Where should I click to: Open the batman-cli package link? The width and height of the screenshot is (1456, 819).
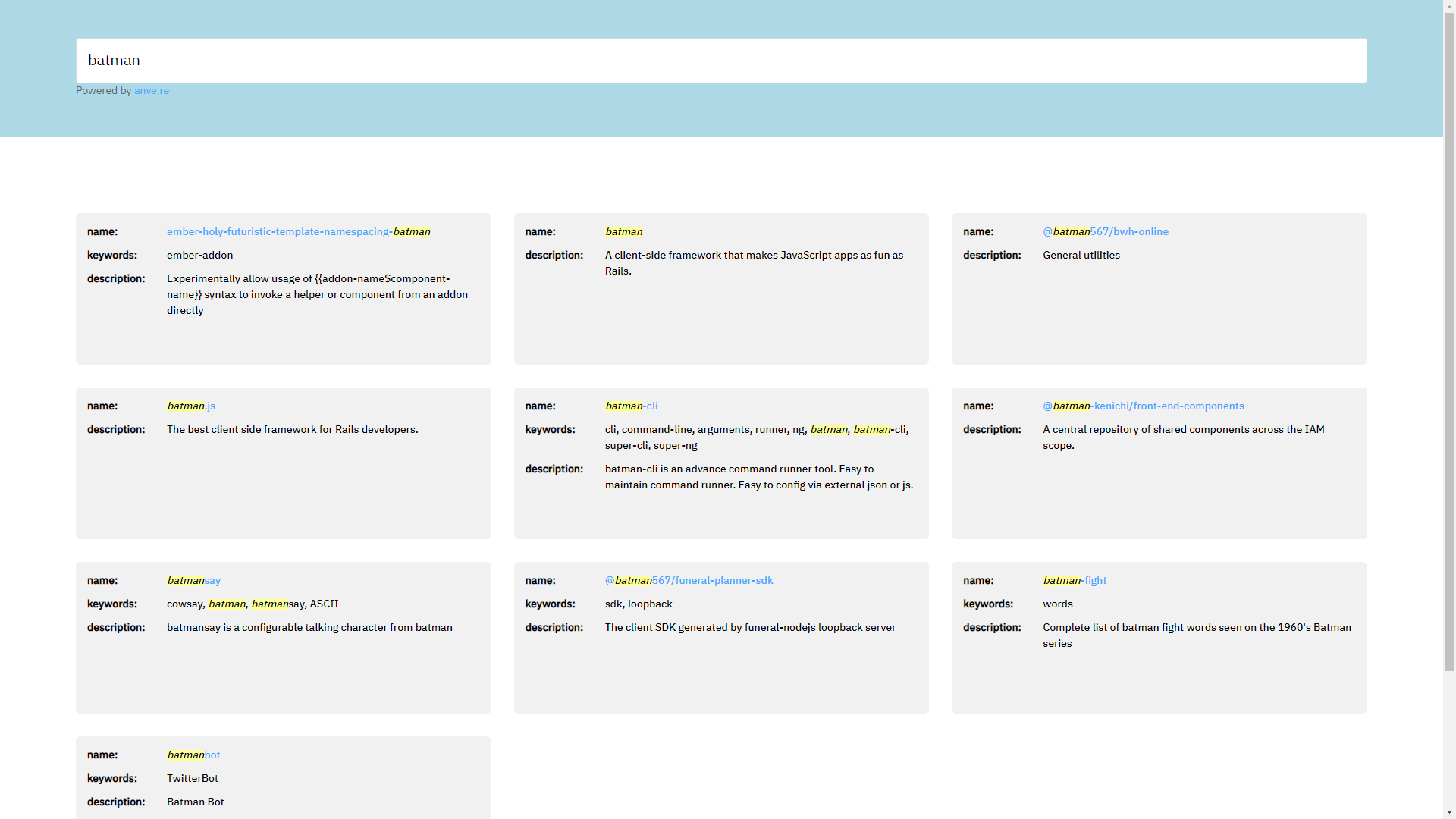tap(630, 406)
